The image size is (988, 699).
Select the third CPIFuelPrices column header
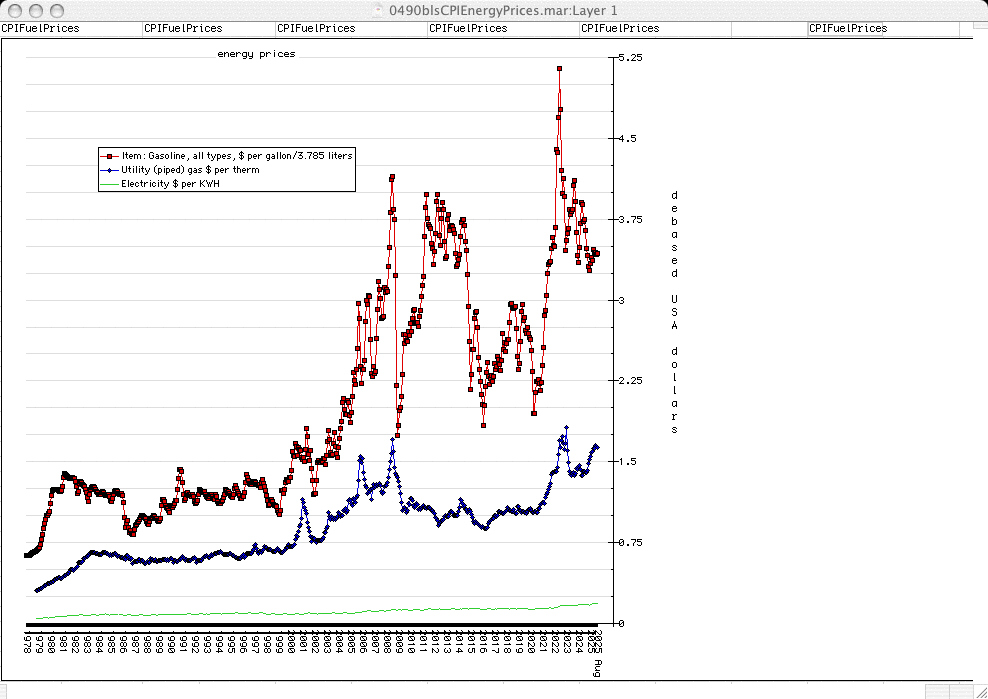[316, 28]
